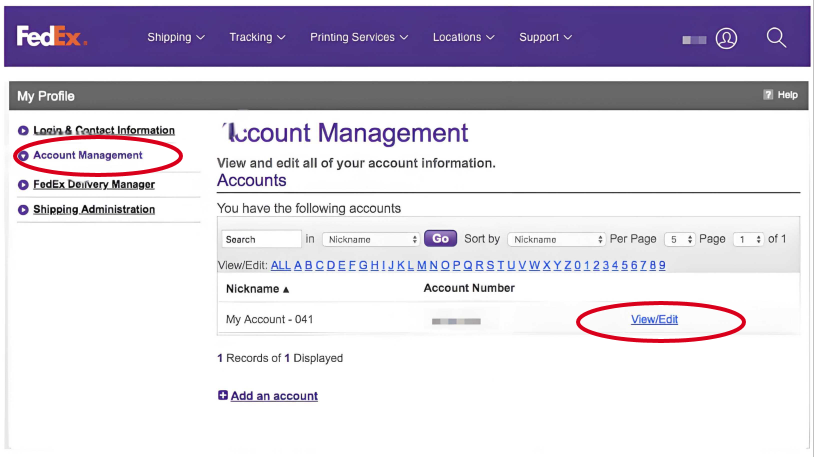The height and width of the screenshot is (457, 814).
Task: Expand the Shipping menu
Action: [x=175, y=37]
